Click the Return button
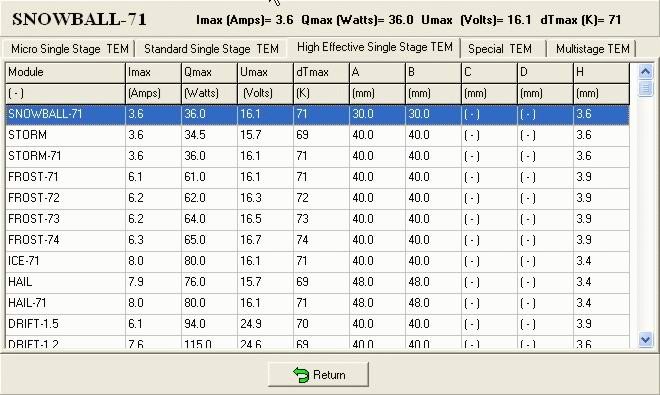660x395 pixels. (318, 374)
